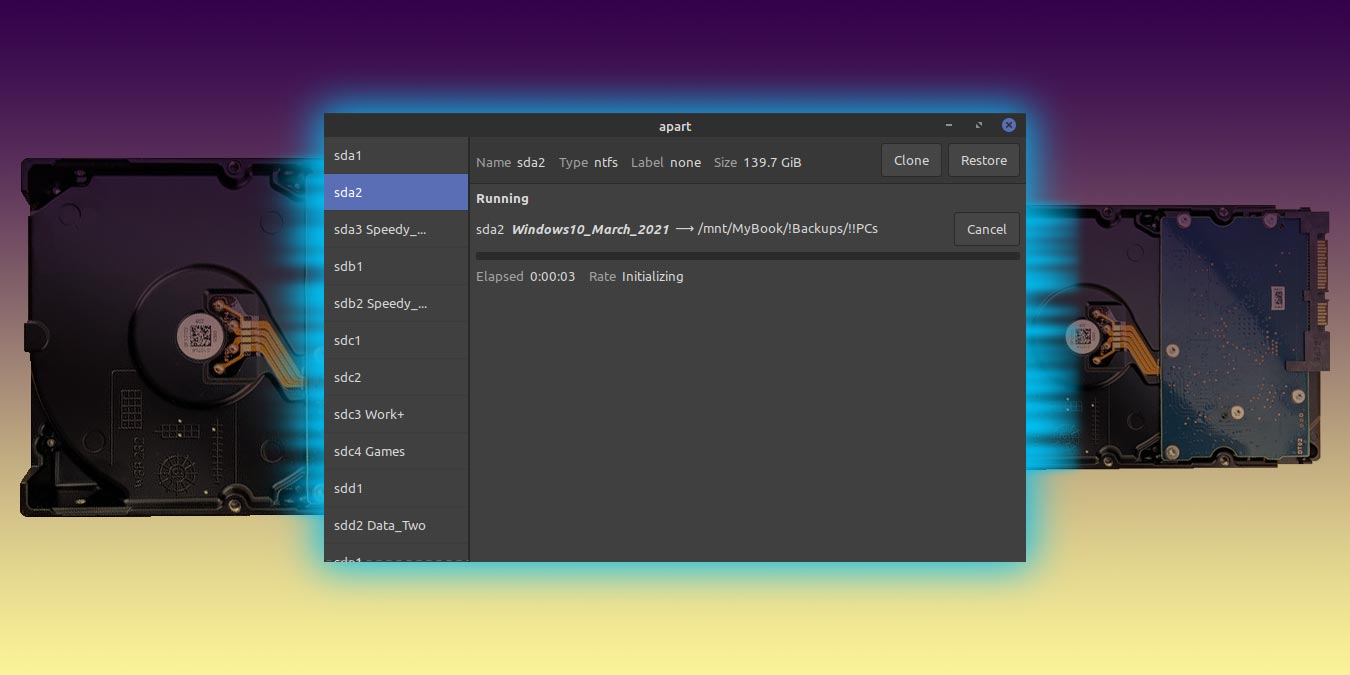The width and height of the screenshot is (1350, 675).
Task: Click the restore-window icon in the titlebar
Action: [978, 125]
